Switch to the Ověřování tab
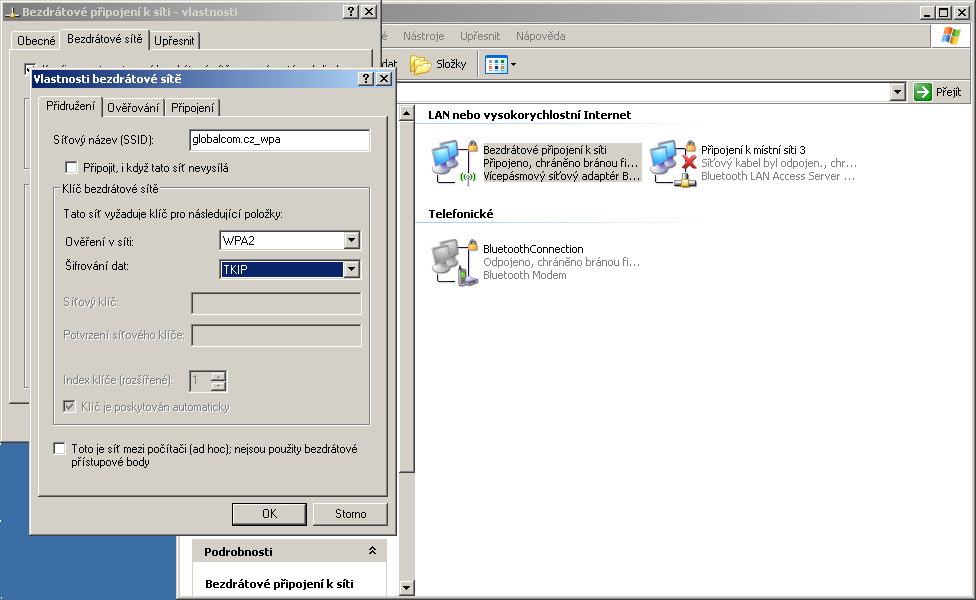This screenshot has width=976, height=600. (133, 107)
